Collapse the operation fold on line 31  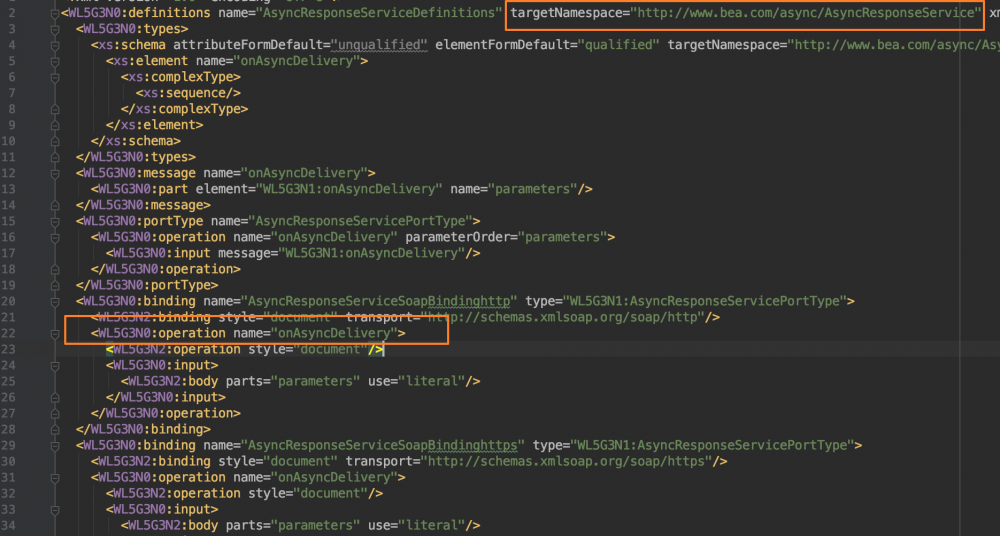pyautogui.click(x=55, y=477)
